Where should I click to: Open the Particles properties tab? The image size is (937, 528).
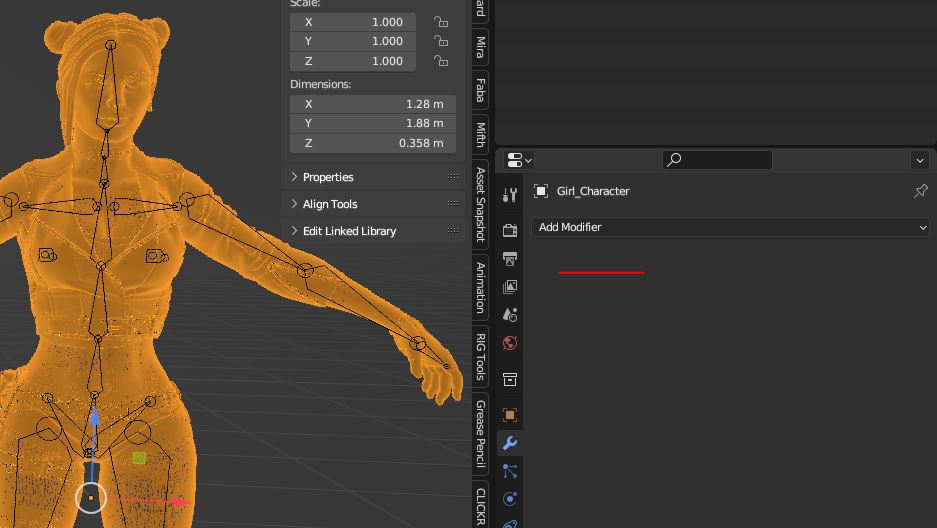510,471
